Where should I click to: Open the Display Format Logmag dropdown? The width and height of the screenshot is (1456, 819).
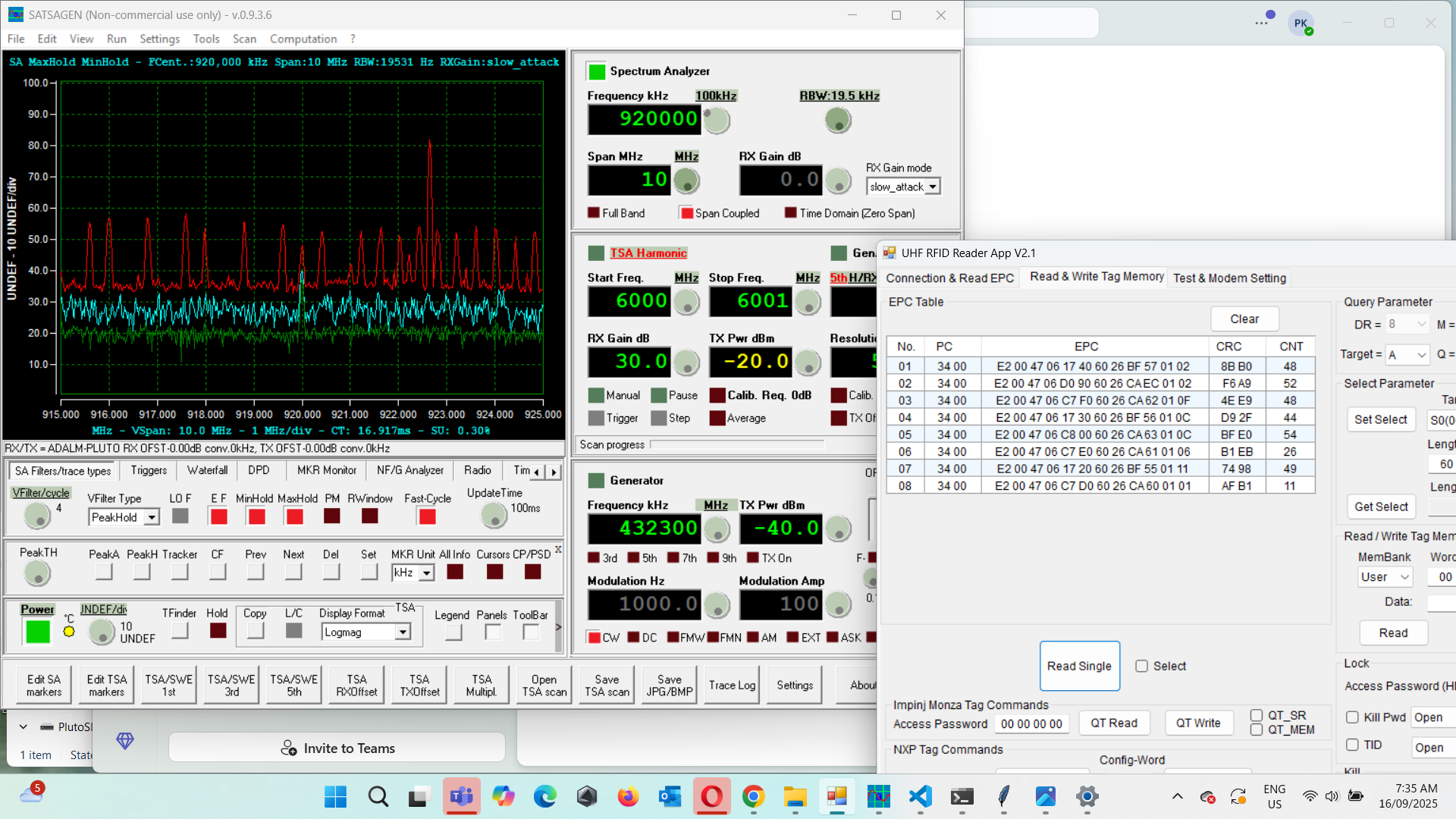click(x=403, y=632)
